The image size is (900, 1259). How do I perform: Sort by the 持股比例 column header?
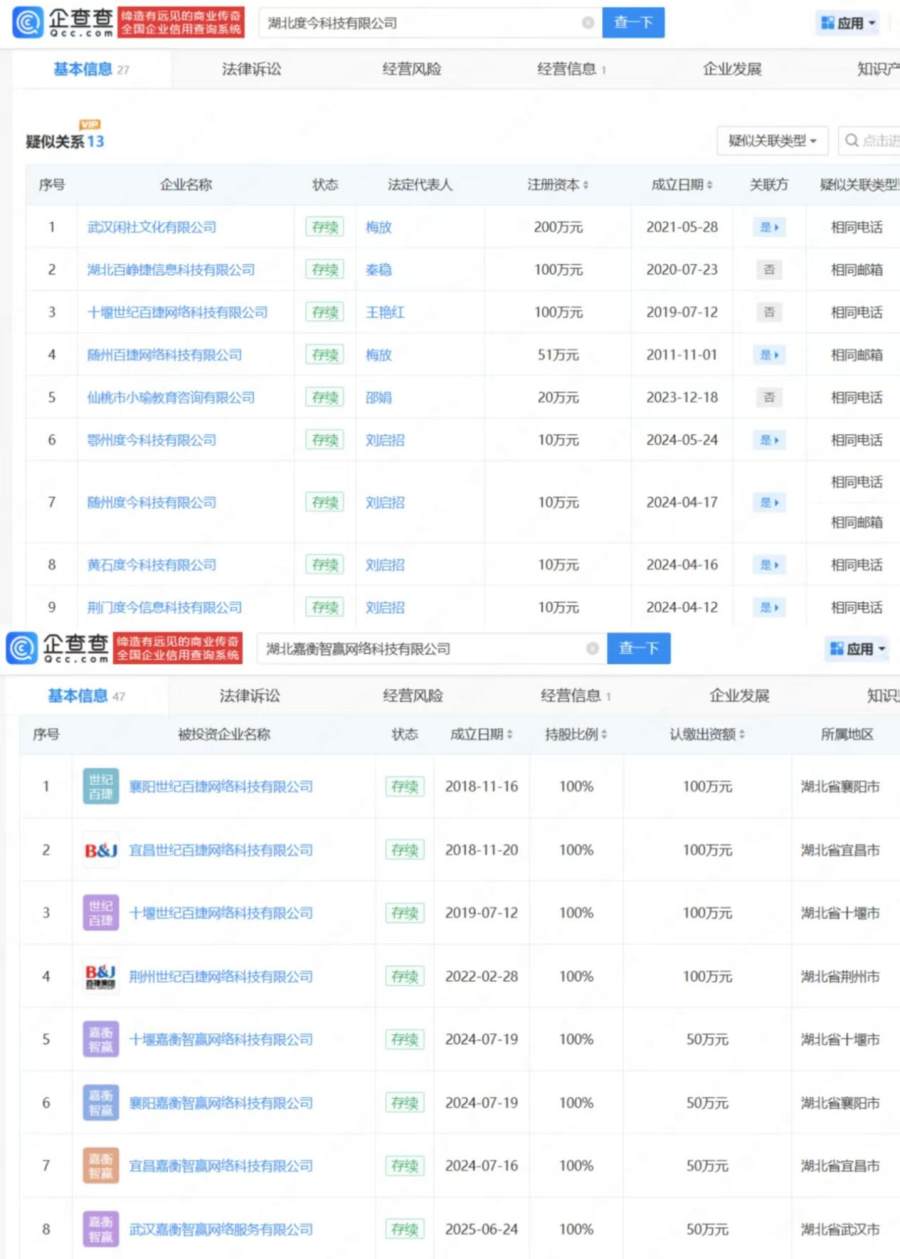(576, 734)
